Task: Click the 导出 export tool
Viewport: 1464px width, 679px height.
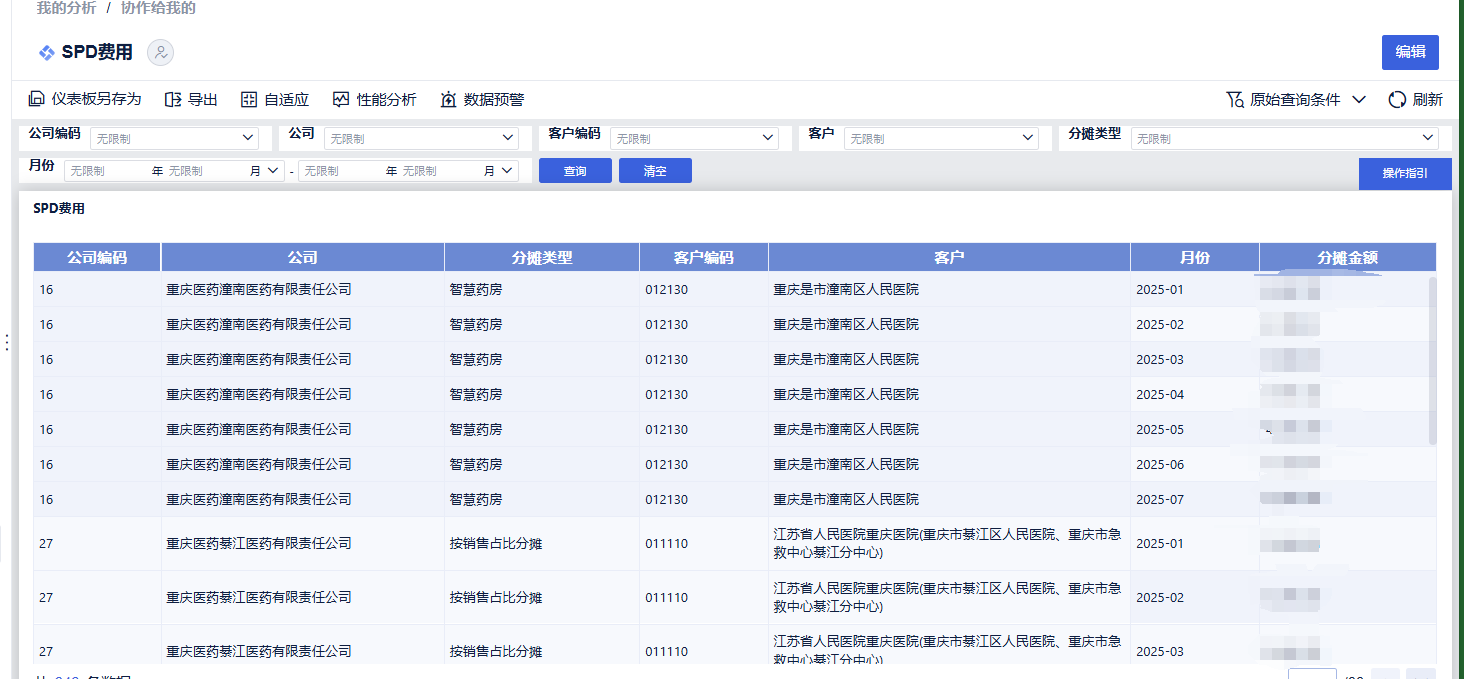Action: tap(191, 100)
